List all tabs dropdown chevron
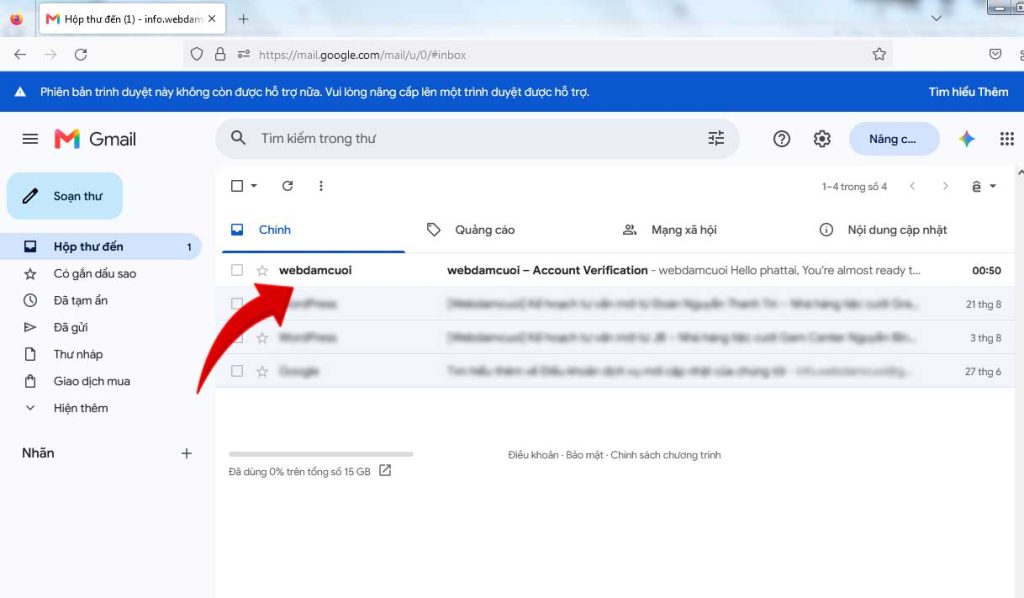1024x598 pixels. click(x=936, y=18)
